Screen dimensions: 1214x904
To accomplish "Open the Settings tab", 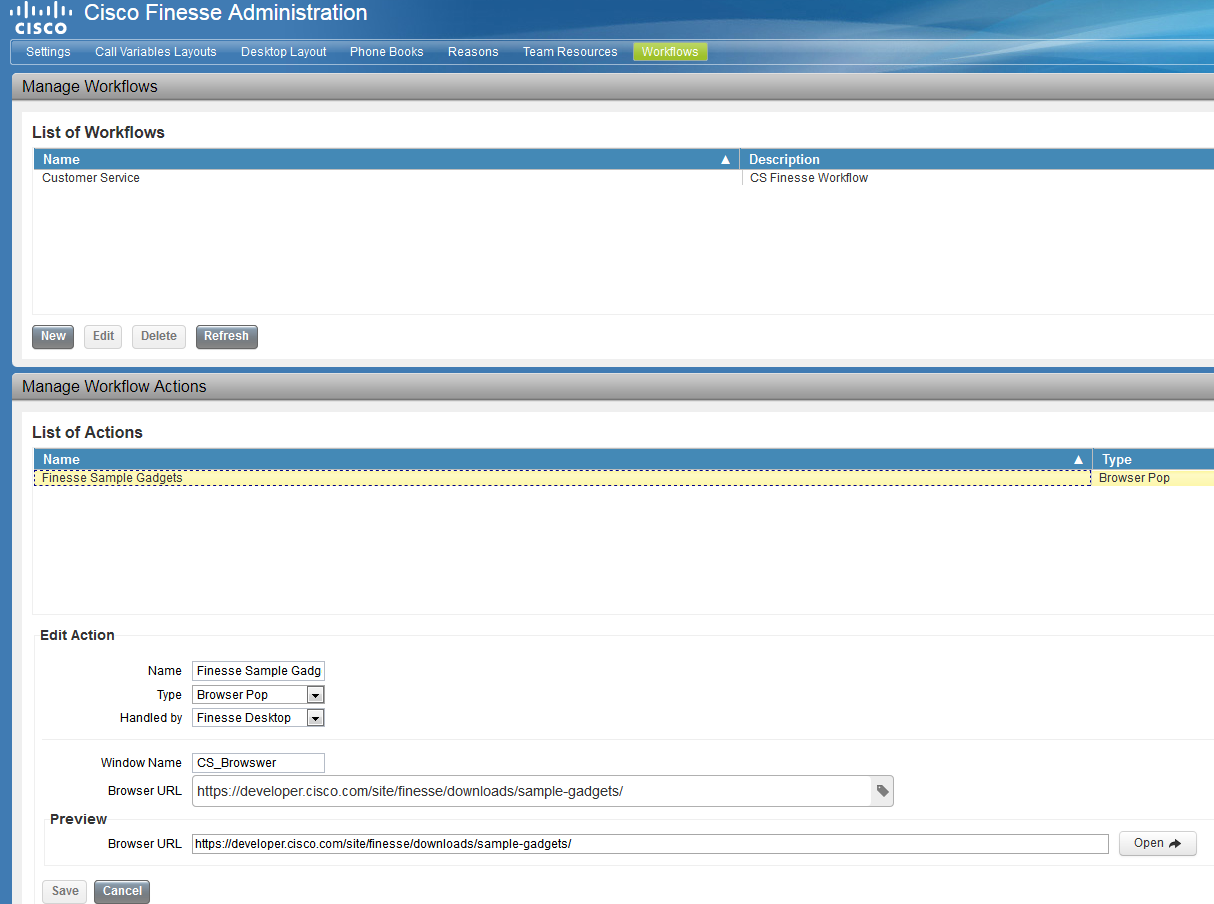I will [48, 52].
